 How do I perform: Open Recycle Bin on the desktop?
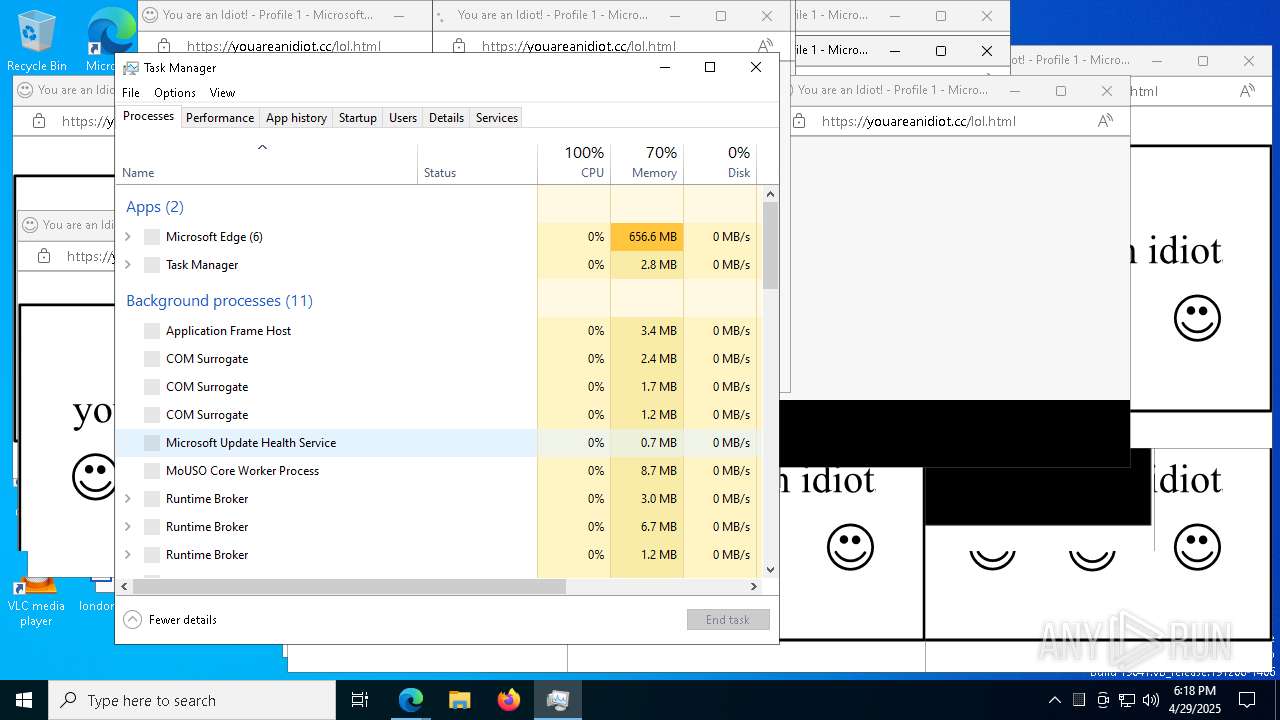click(37, 40)
